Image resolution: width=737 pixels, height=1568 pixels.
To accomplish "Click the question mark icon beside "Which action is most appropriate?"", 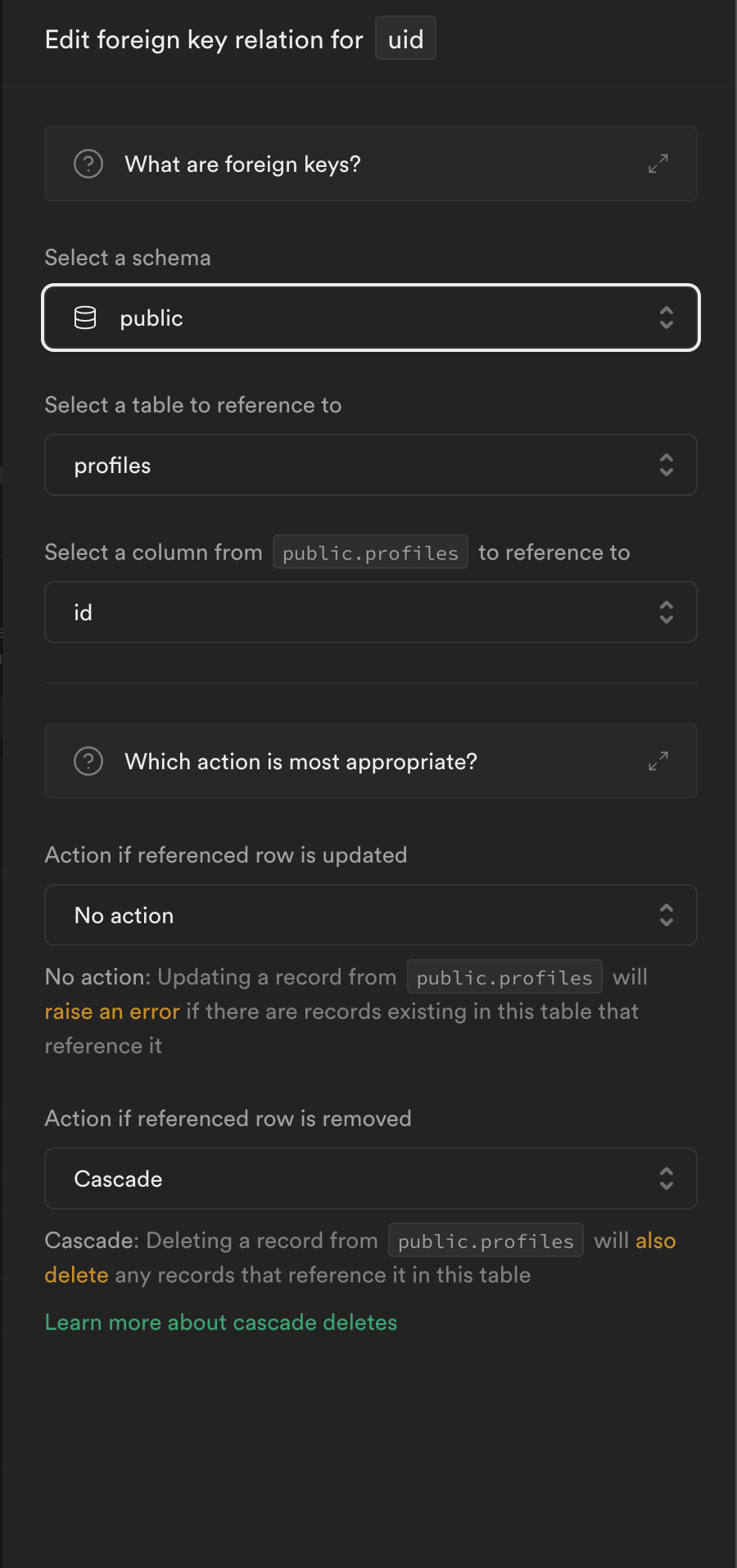I will coord(88,761).
